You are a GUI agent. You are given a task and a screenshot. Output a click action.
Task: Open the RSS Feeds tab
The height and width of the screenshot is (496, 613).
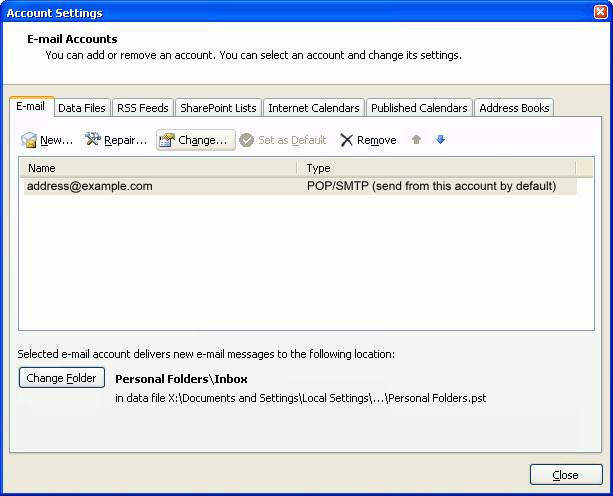144,108
